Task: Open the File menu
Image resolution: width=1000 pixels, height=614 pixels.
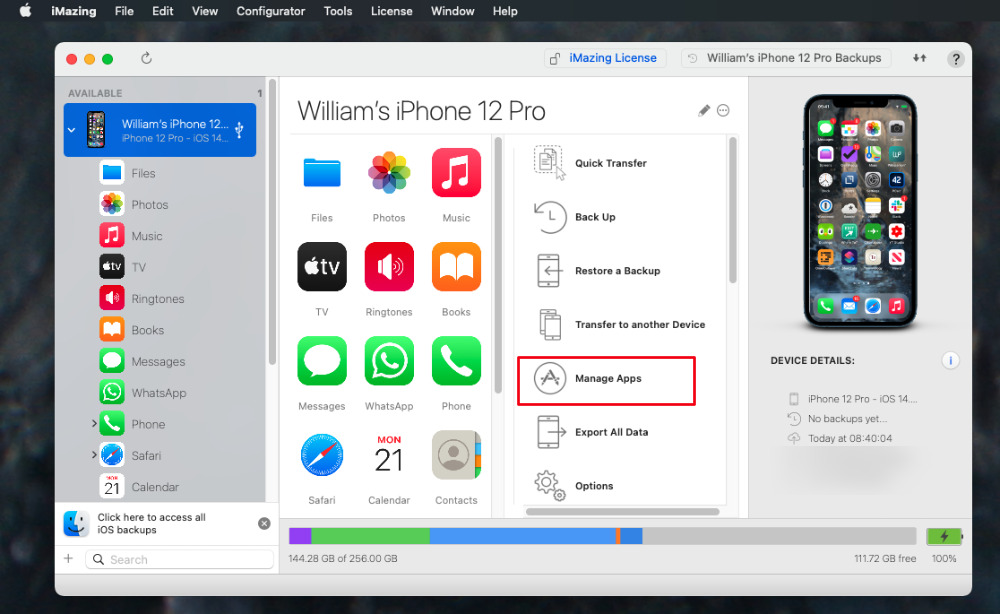Action: coord(124,11)
